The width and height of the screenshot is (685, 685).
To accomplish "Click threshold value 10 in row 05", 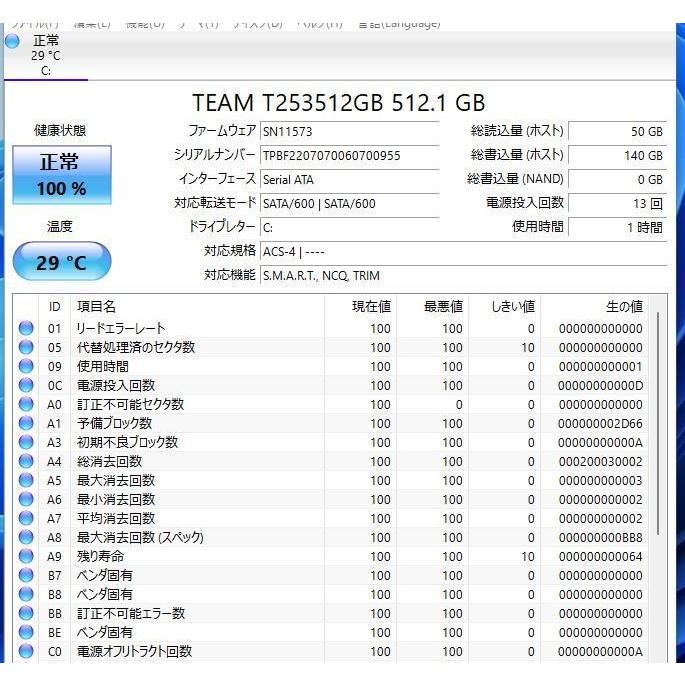I will click(528, 348).
